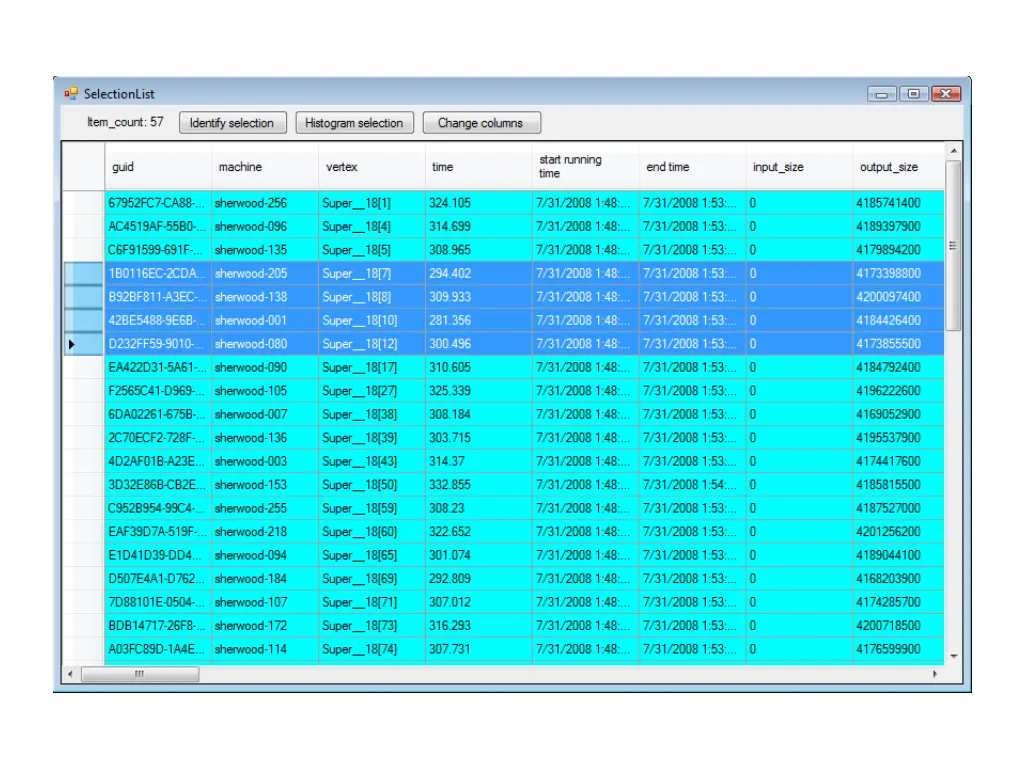Select row header for sherwood-138 row
Image resolution: width=1024 pixels, height=768 pixels.
84,297
